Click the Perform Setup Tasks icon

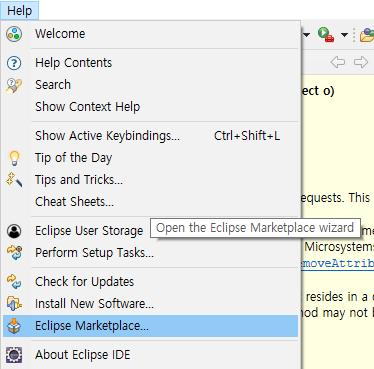coord(14,253)
